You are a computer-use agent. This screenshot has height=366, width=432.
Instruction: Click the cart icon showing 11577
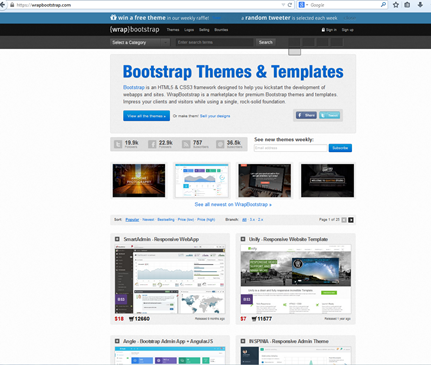coord(254,319)
